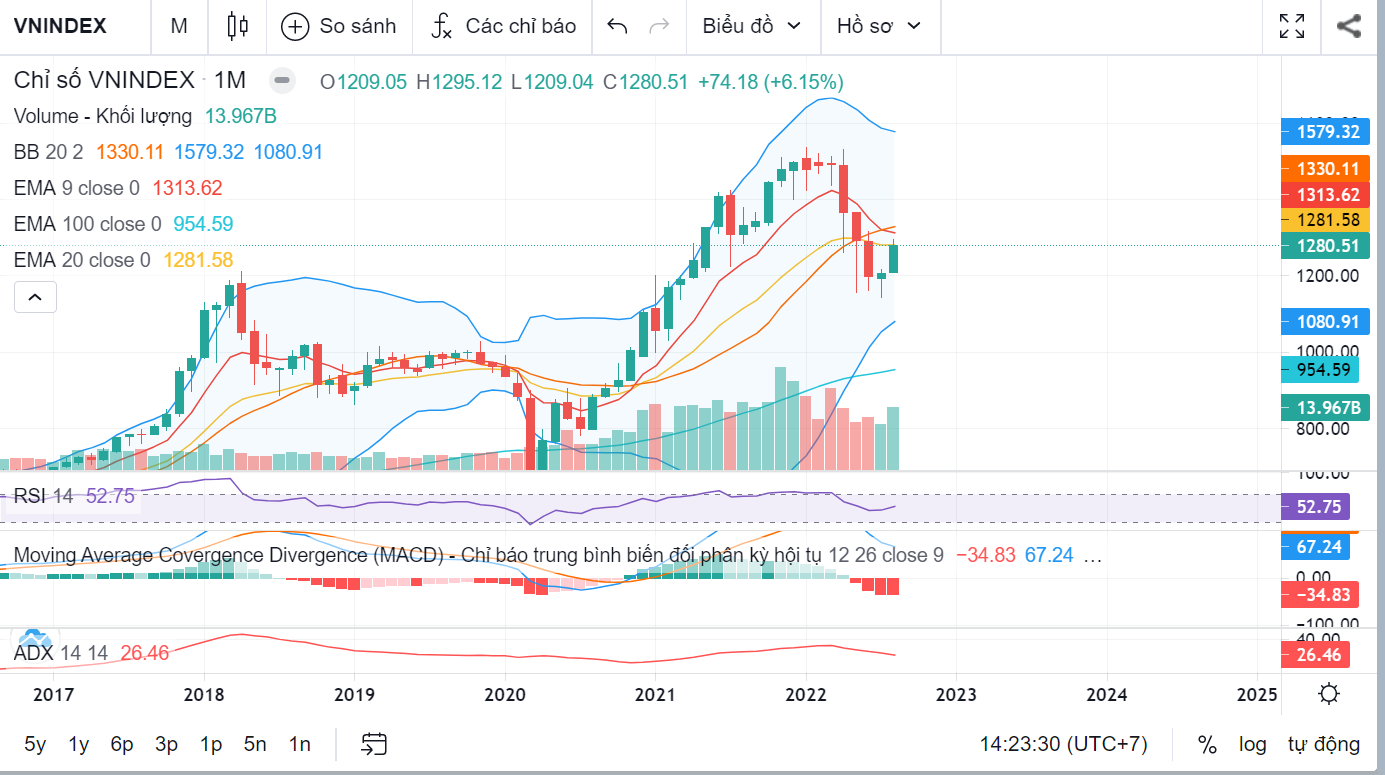This screenshot has width=1385, height=775.
Task: Open chart settings gear icon
Action: [1329, 693]
